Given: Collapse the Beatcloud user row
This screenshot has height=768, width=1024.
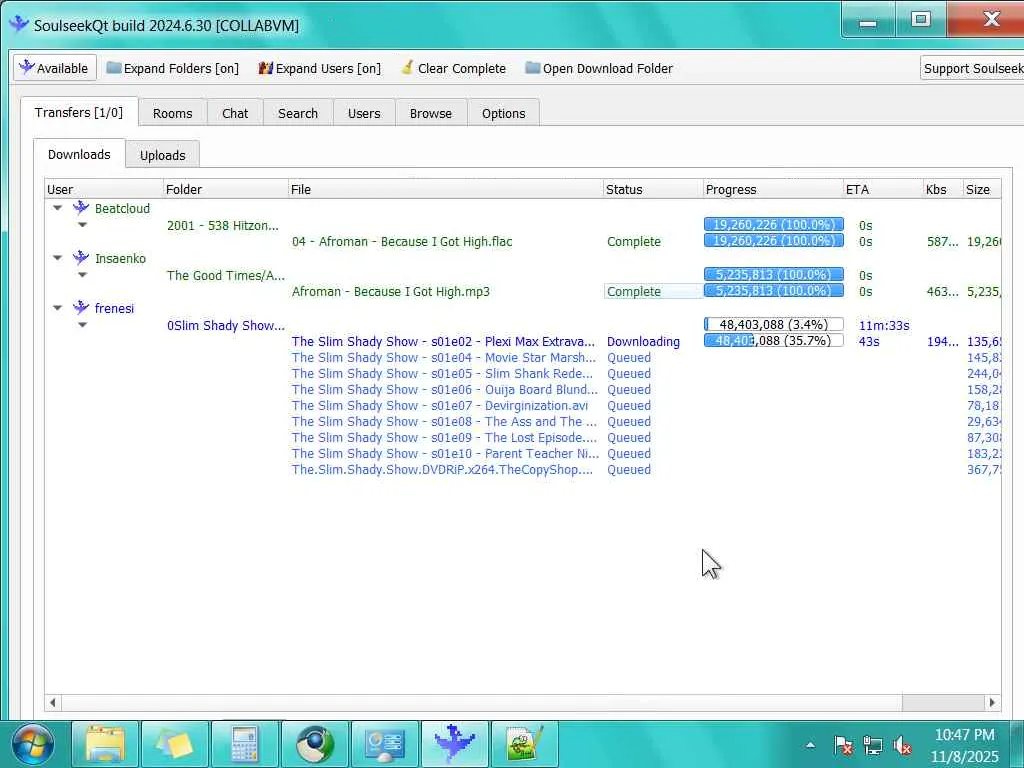Looking at the screenshot, I should pyautogui.click(x=57, y=208).
